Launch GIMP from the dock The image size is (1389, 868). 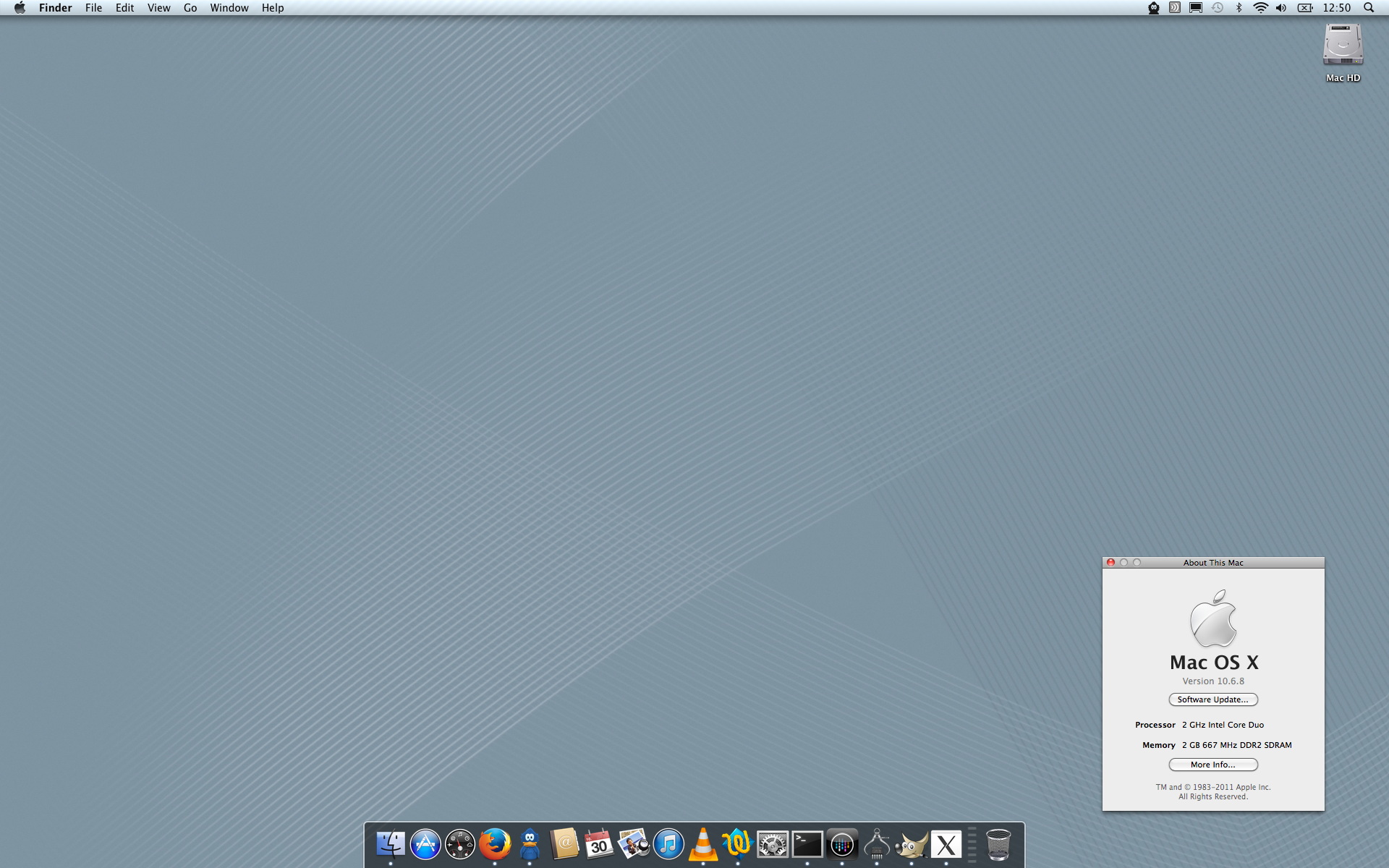tap(911, 844)
